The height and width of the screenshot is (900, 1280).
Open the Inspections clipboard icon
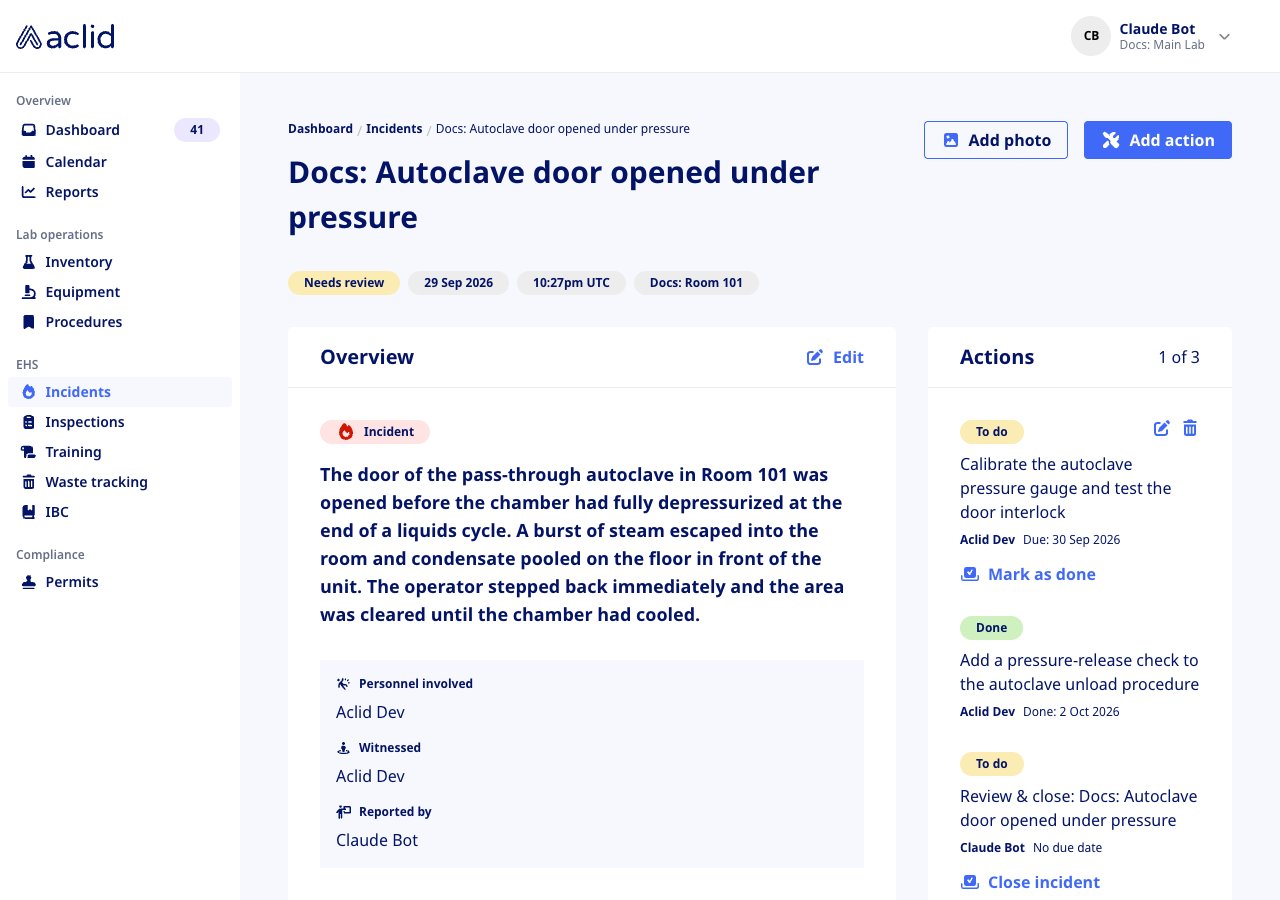tap(29, 422)
